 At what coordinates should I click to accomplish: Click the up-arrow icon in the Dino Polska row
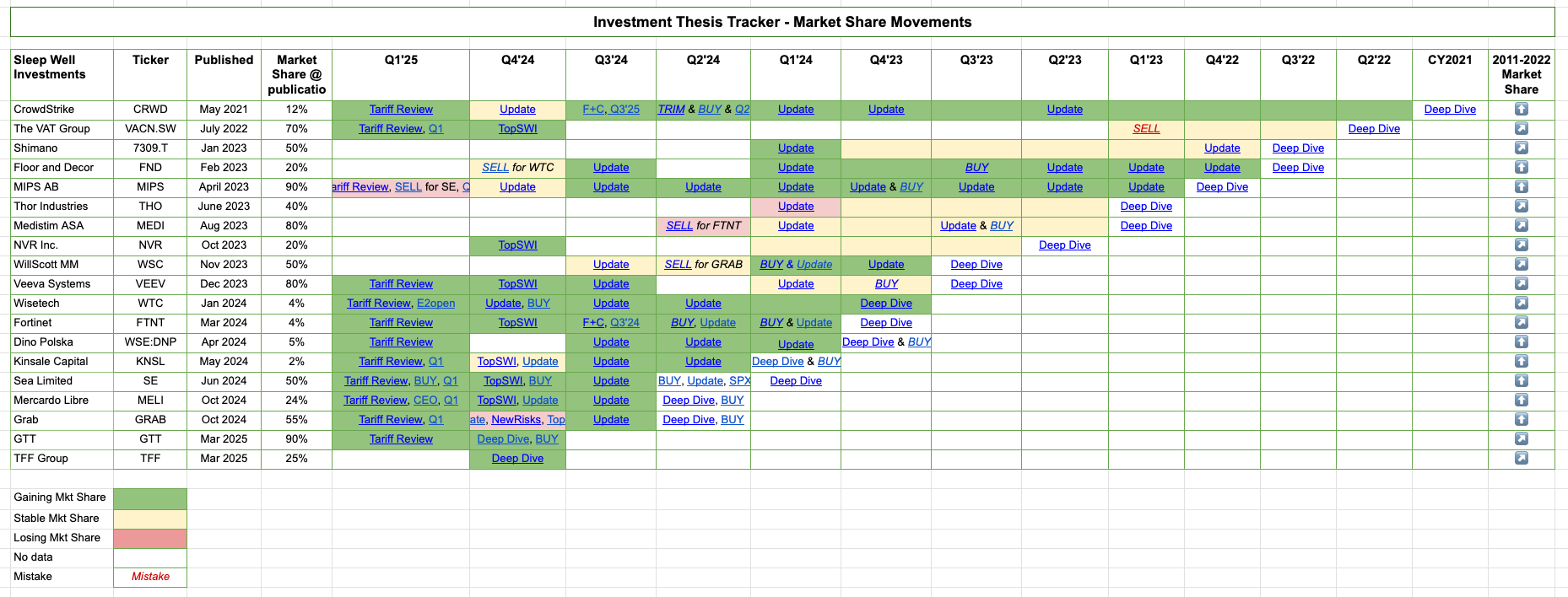[x=1521, y=342]
